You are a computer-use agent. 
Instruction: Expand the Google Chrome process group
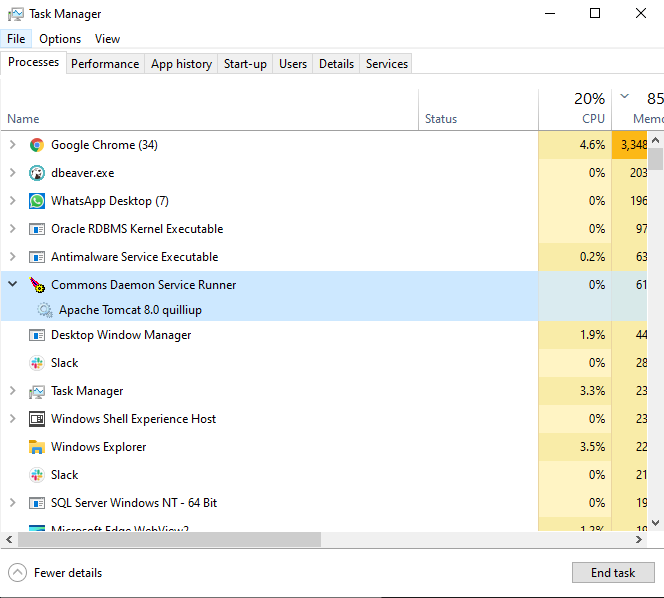click(x=13, y=145)
